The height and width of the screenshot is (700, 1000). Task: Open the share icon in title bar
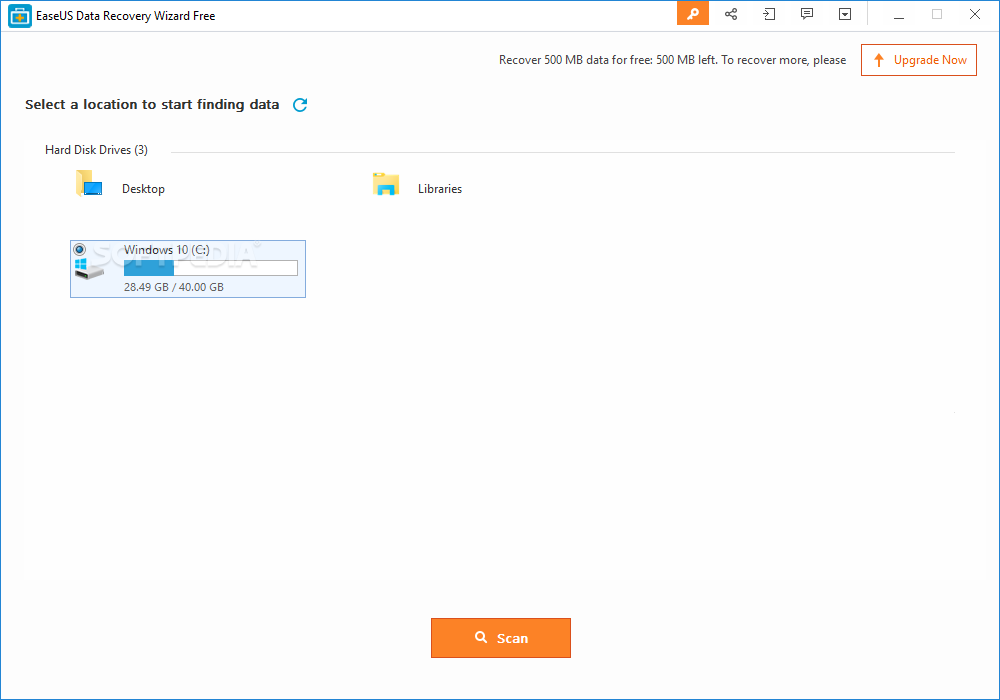[731, 14]
